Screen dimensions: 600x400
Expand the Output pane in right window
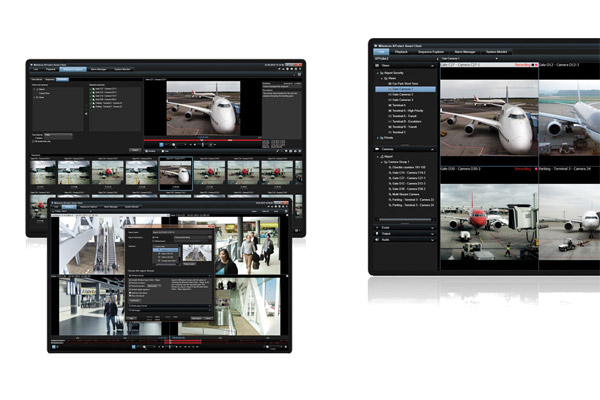coord(432,234)
